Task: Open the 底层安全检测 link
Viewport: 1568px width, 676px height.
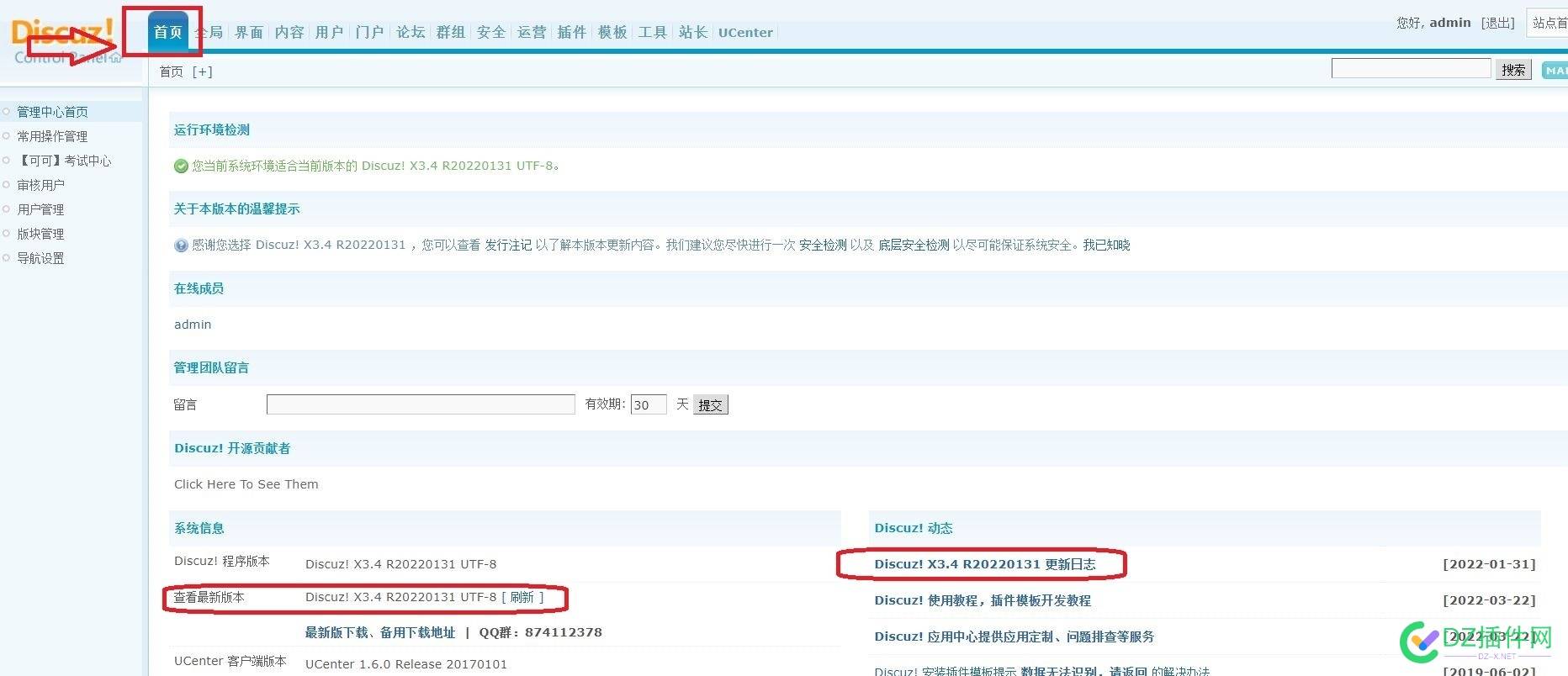Action: (x=914, y=245)
